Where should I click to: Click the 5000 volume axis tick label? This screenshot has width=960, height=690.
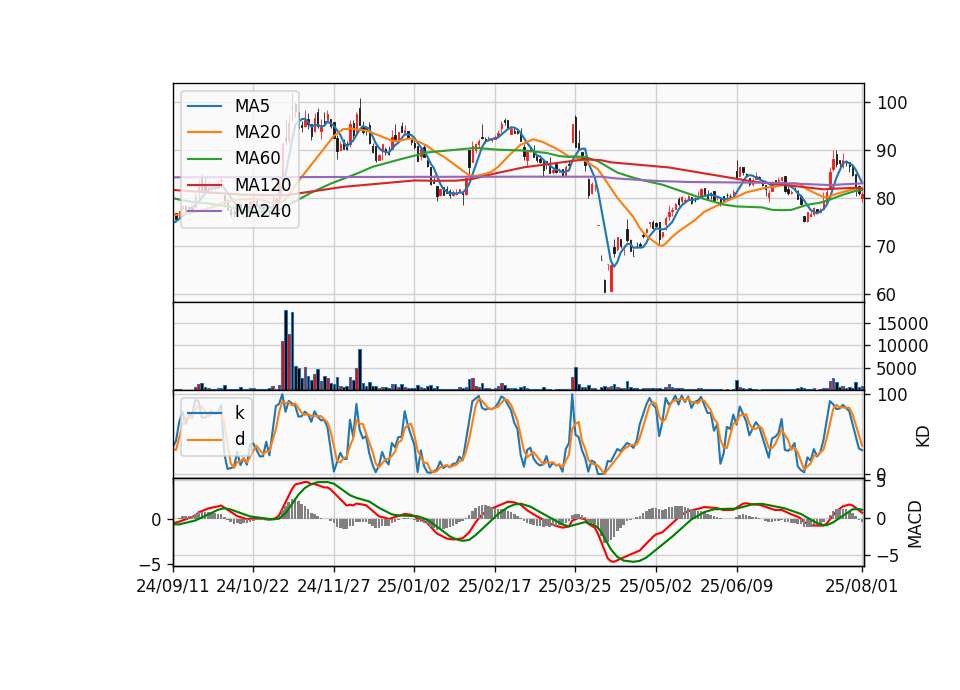point(897,369)
